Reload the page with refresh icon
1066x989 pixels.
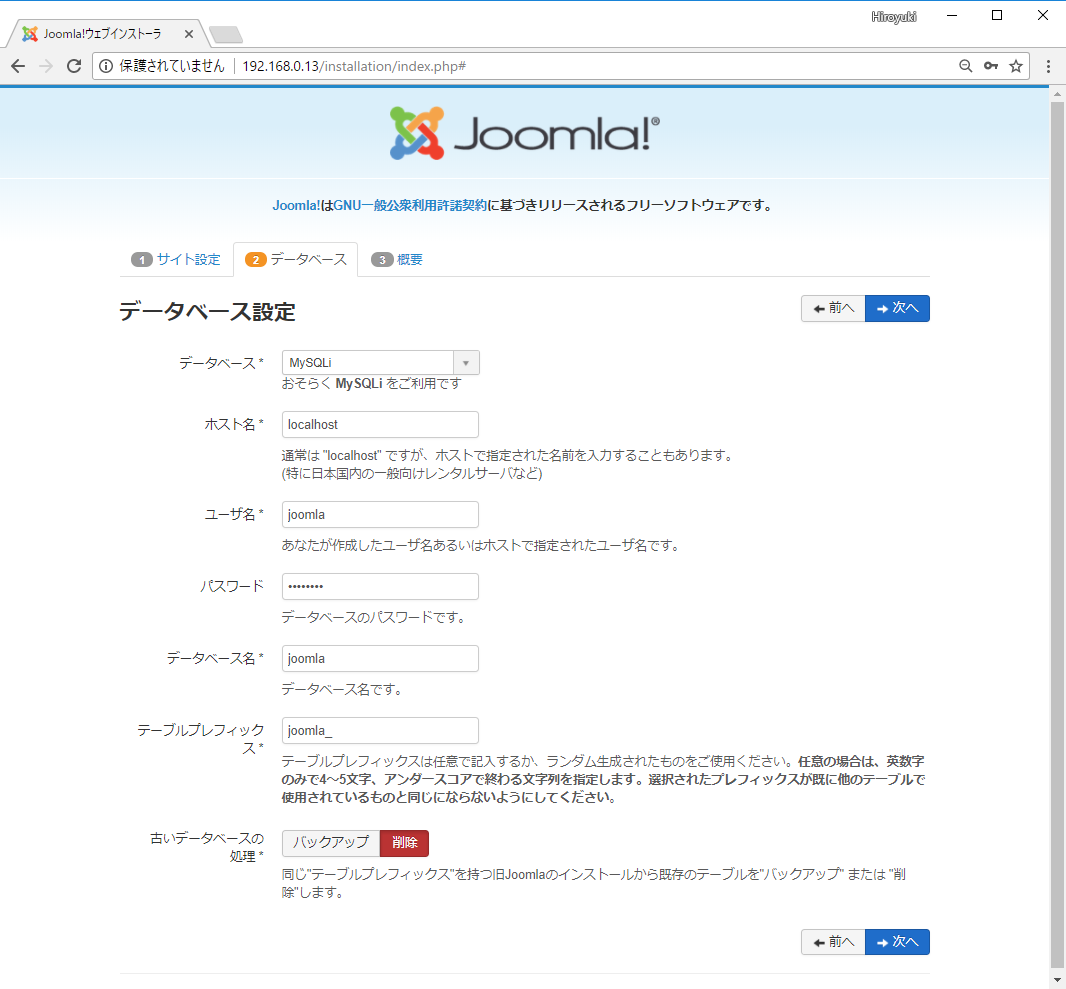click(x=74, y=66)
